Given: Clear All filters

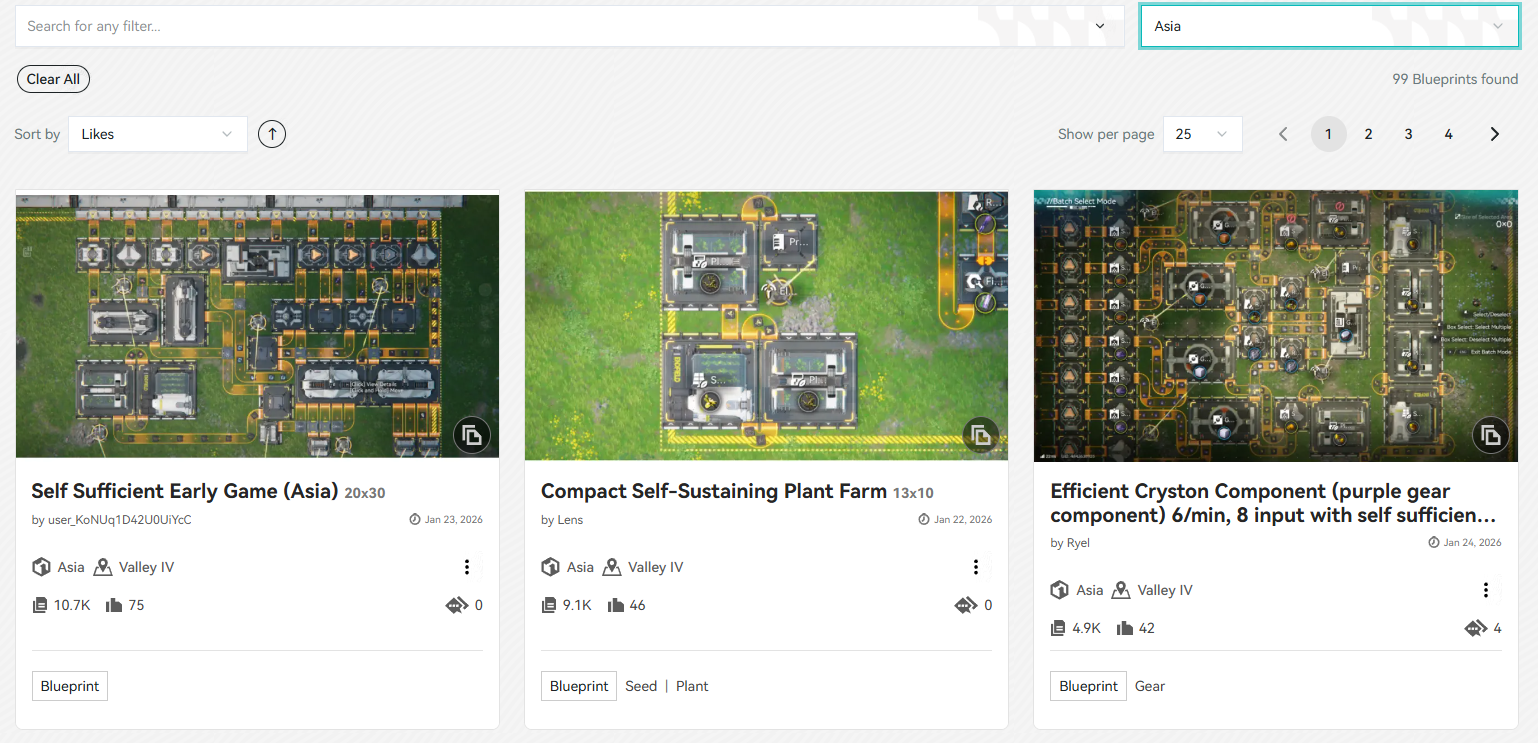Looking at the screenshot, I should pos(53,79).
